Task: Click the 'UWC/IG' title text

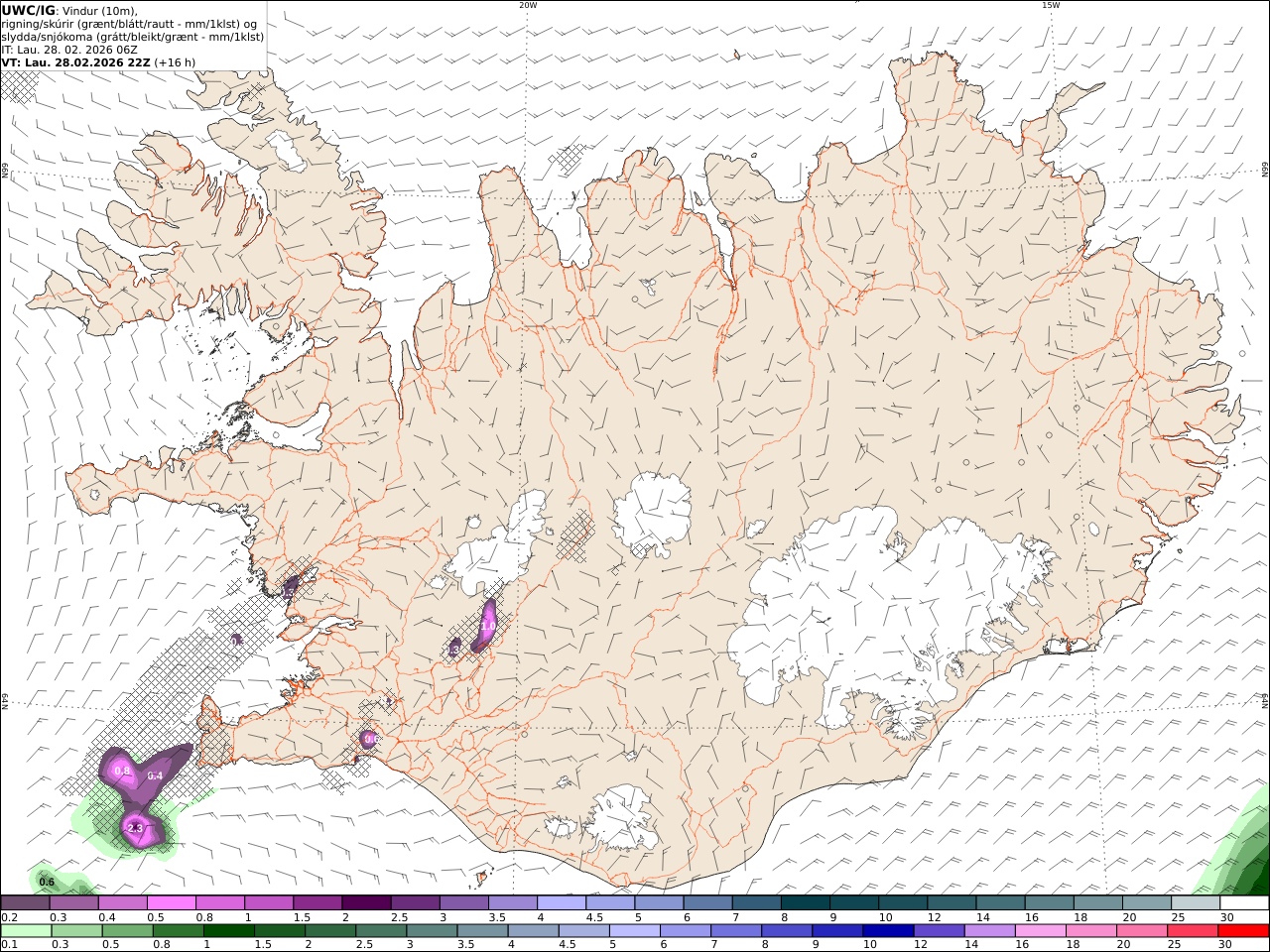Action: coord(29,10)
